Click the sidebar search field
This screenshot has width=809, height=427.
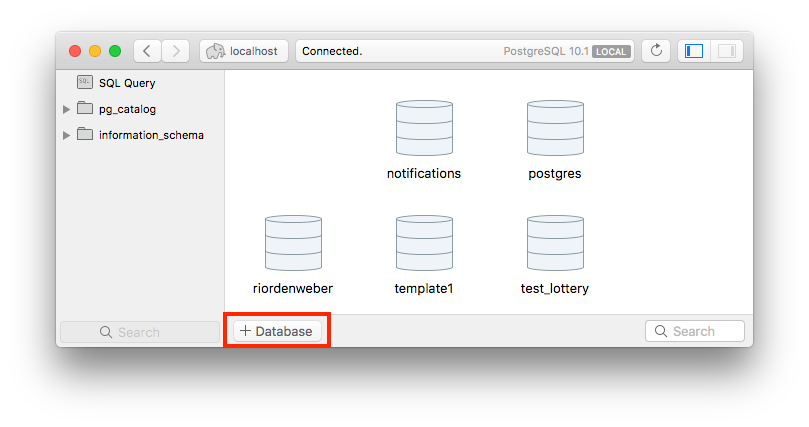140,332
